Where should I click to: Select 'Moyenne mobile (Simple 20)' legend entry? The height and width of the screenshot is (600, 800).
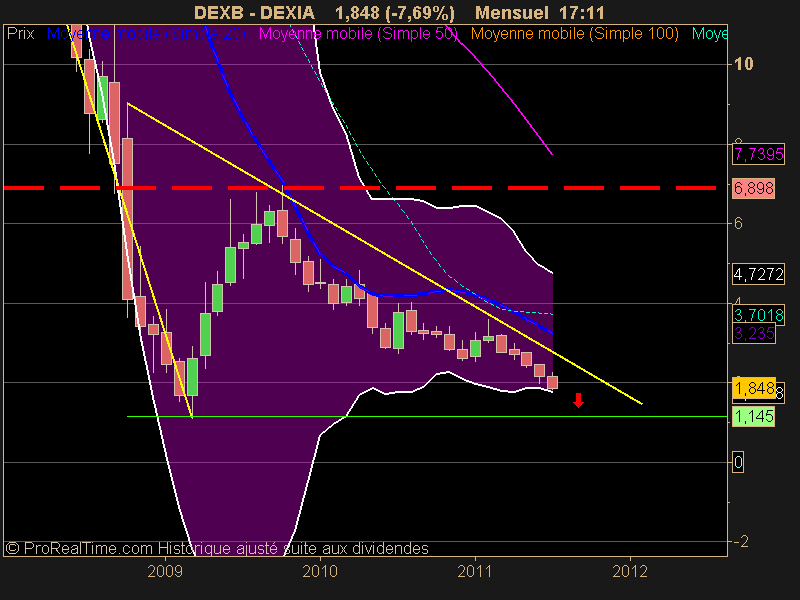coord(146,34)
